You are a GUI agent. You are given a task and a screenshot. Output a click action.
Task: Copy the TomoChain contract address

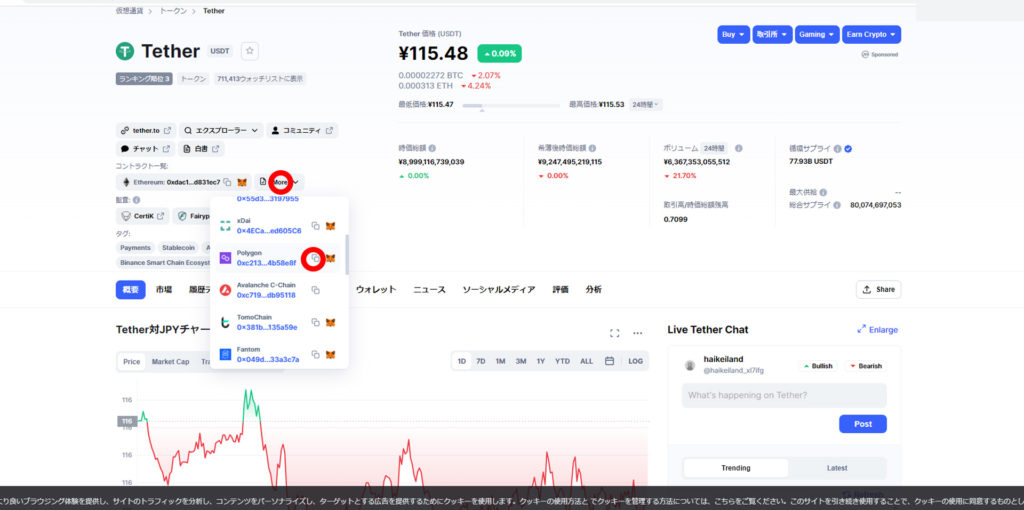(315, 322)
